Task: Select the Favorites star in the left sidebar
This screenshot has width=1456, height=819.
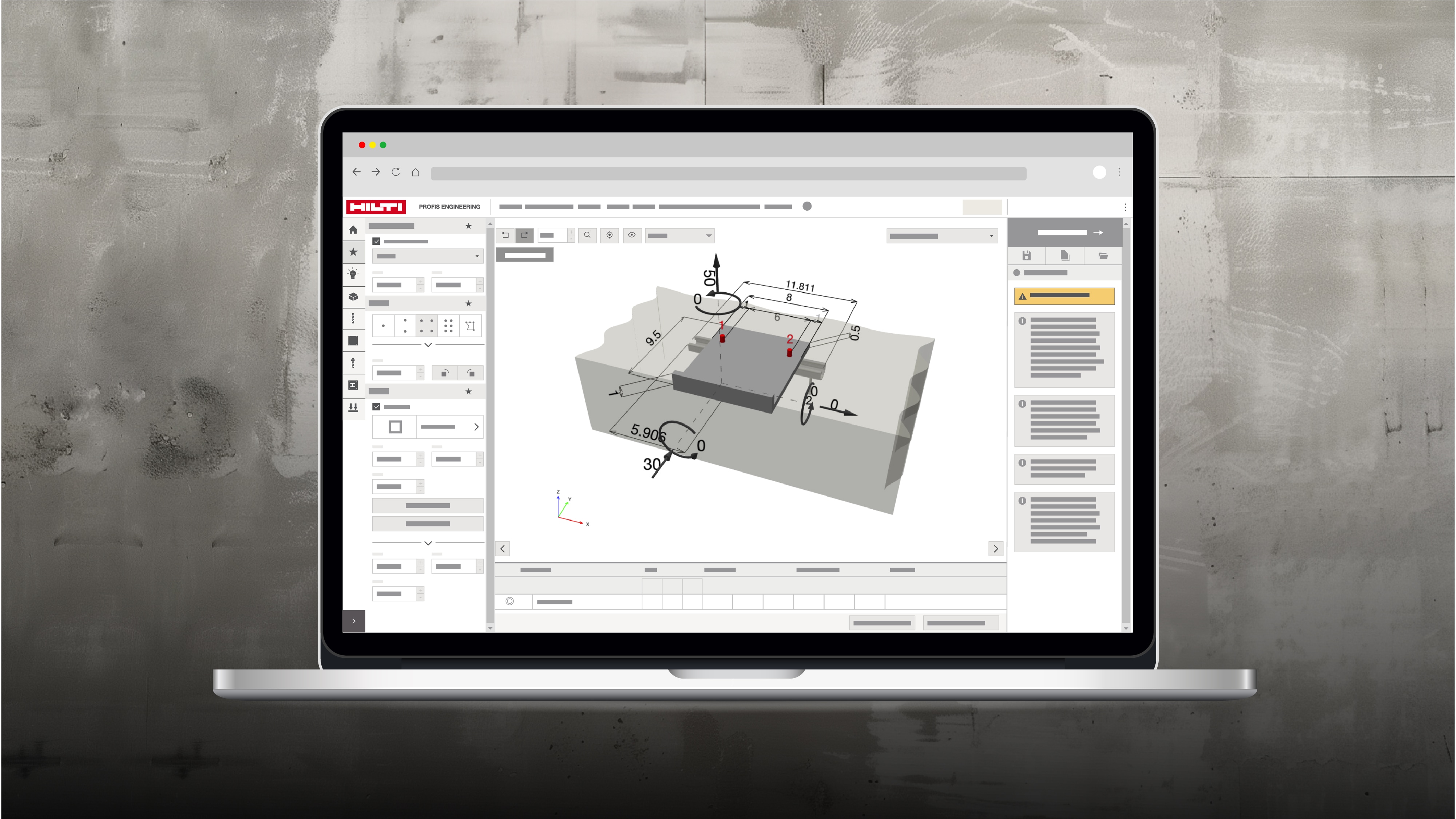Action: tap(353, 252)
